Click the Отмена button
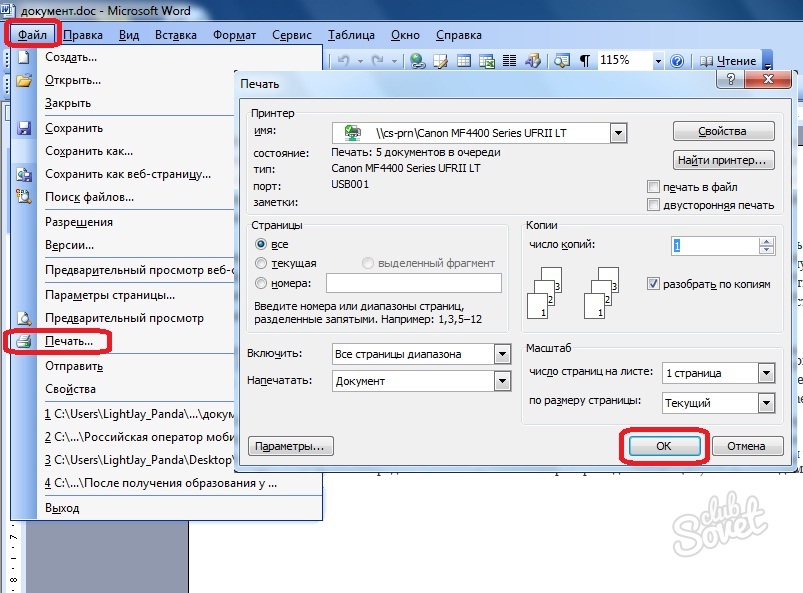Screen dimensions: 803x593 (x=747, y=446)
